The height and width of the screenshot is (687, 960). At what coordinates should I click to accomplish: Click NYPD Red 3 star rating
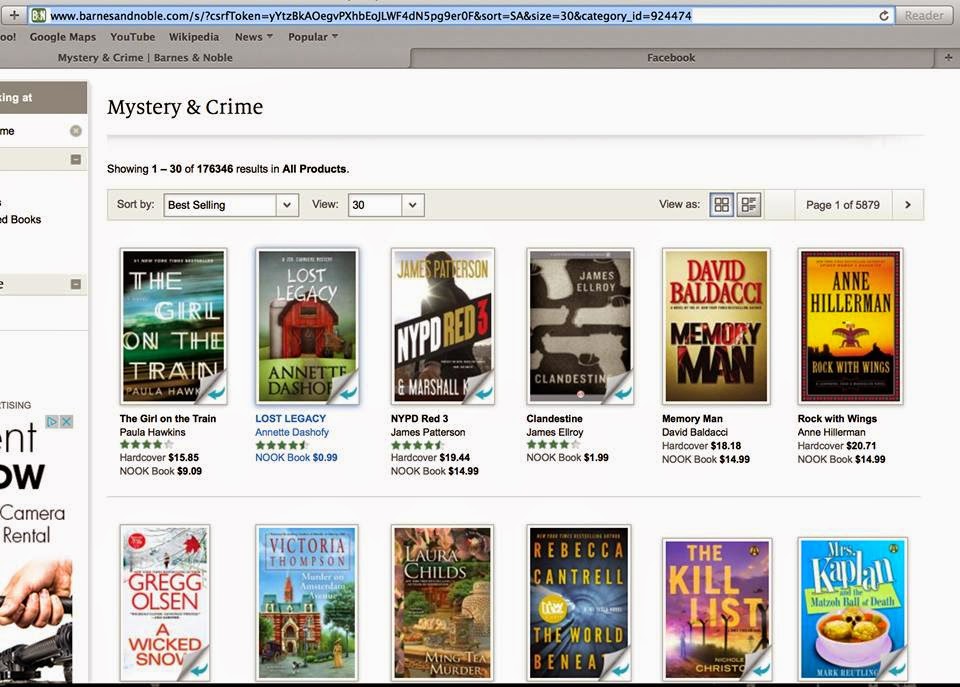pyautogui.click(x=418, y=445)
